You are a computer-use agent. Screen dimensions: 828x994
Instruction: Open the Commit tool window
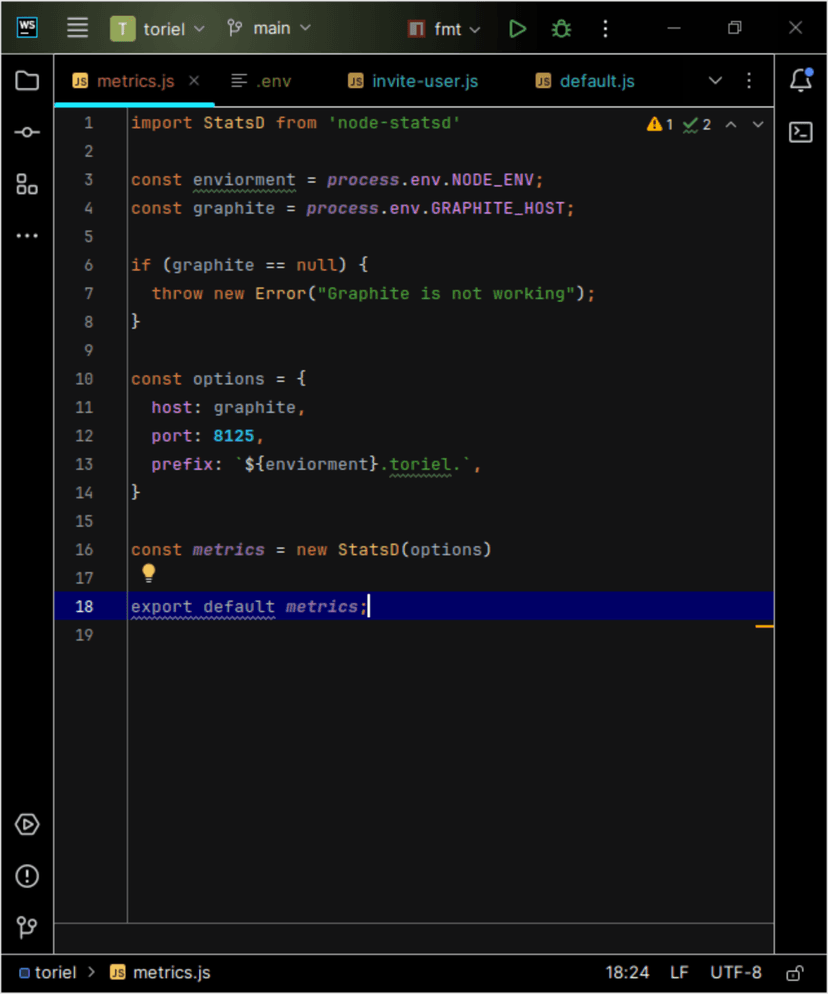(27, 133)
